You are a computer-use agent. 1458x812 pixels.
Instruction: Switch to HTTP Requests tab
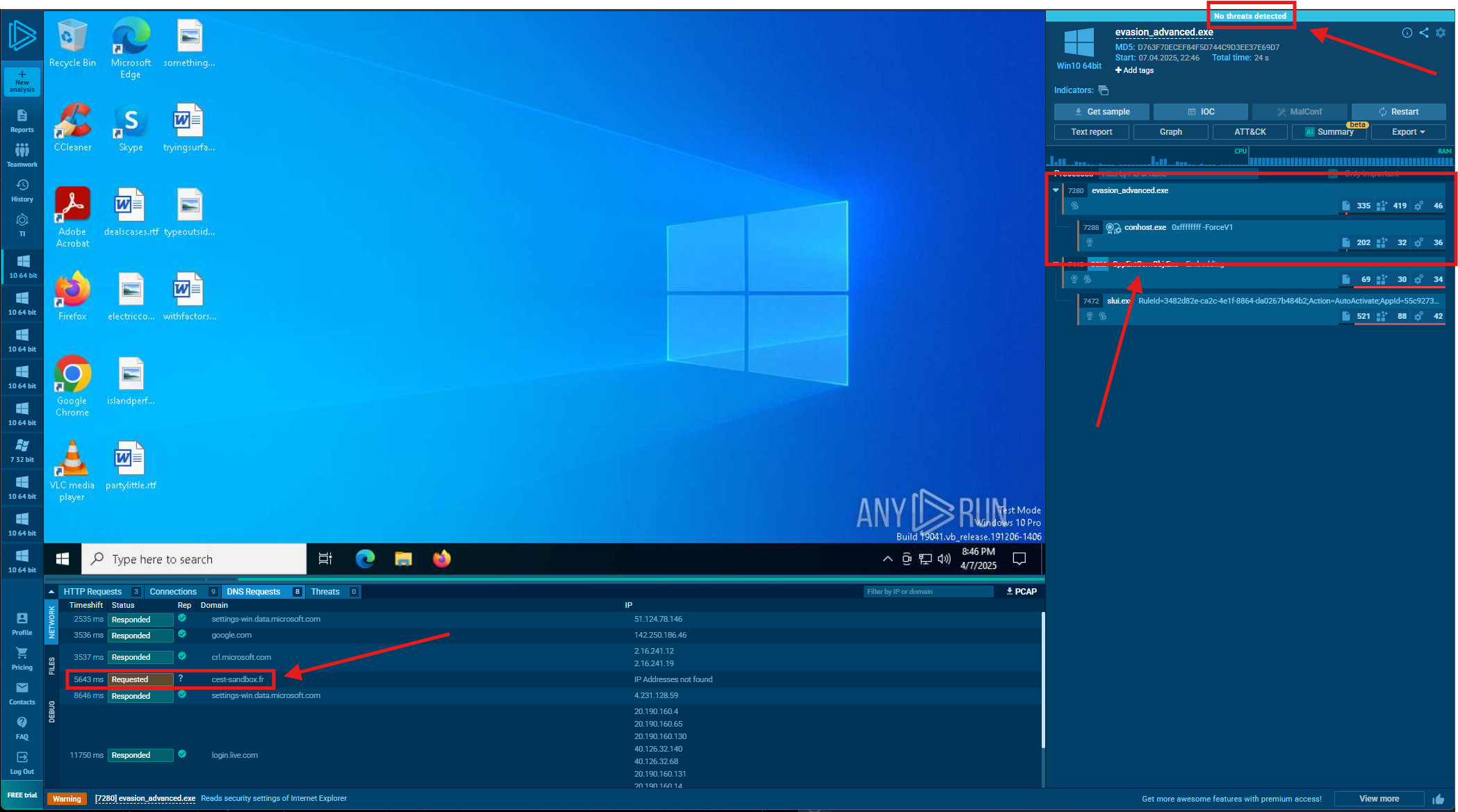[x=101, y=592]
